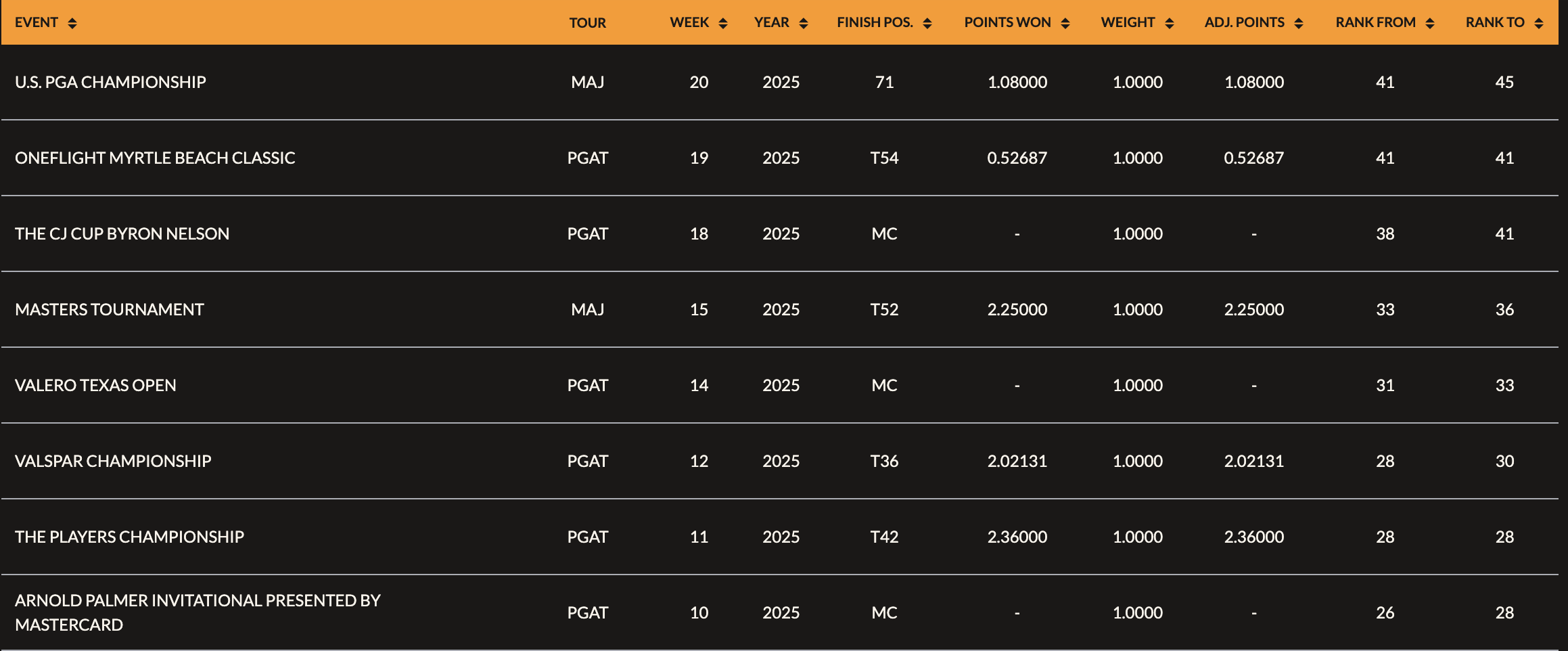This screenshot has height=651, width=1568.
Task: Click finish position T54
Action: click(884, 158)
